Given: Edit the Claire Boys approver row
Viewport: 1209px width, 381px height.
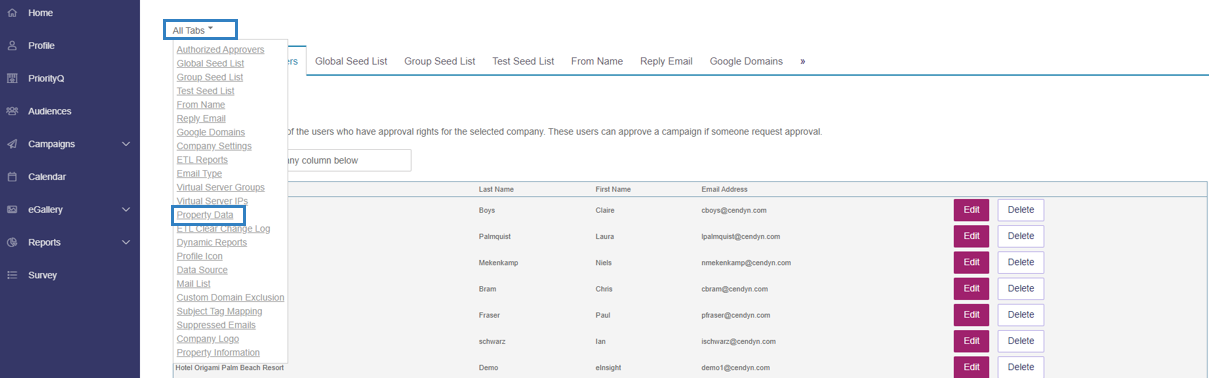Looking at the screenshot, I should click(x=971, y=210).
